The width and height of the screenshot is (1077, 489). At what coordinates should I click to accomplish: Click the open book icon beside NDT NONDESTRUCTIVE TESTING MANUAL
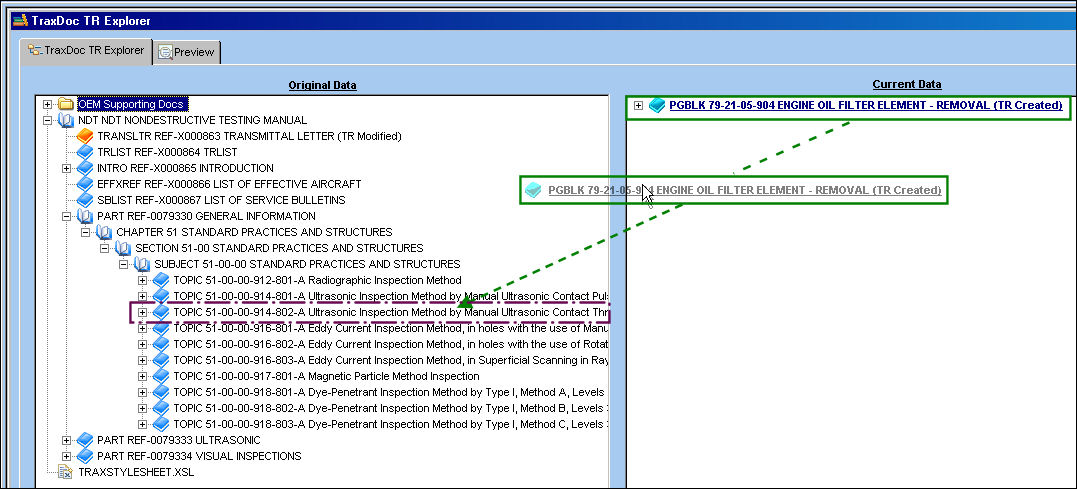tap(66, 120)
